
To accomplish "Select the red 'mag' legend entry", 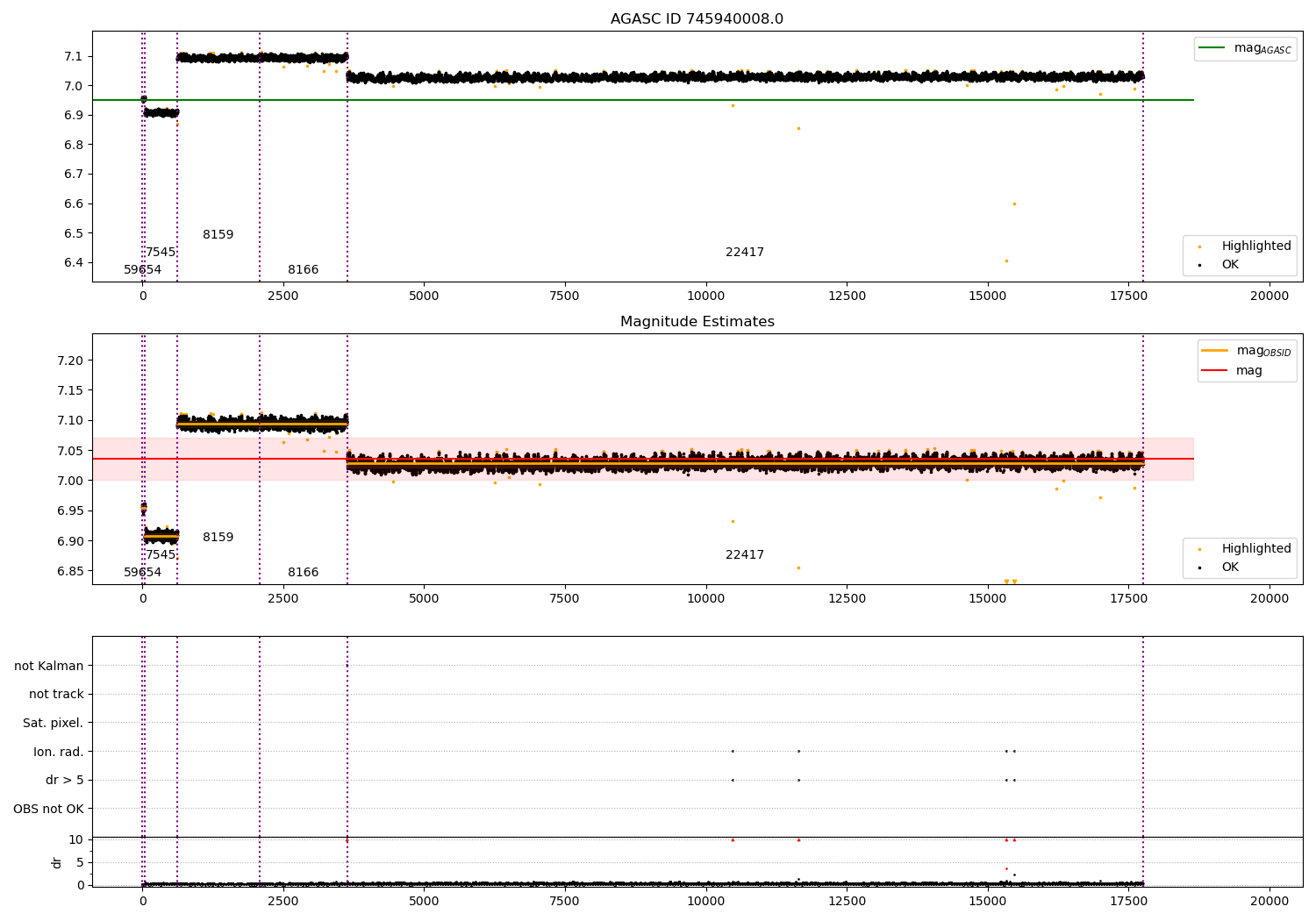I will [1232, 370].
